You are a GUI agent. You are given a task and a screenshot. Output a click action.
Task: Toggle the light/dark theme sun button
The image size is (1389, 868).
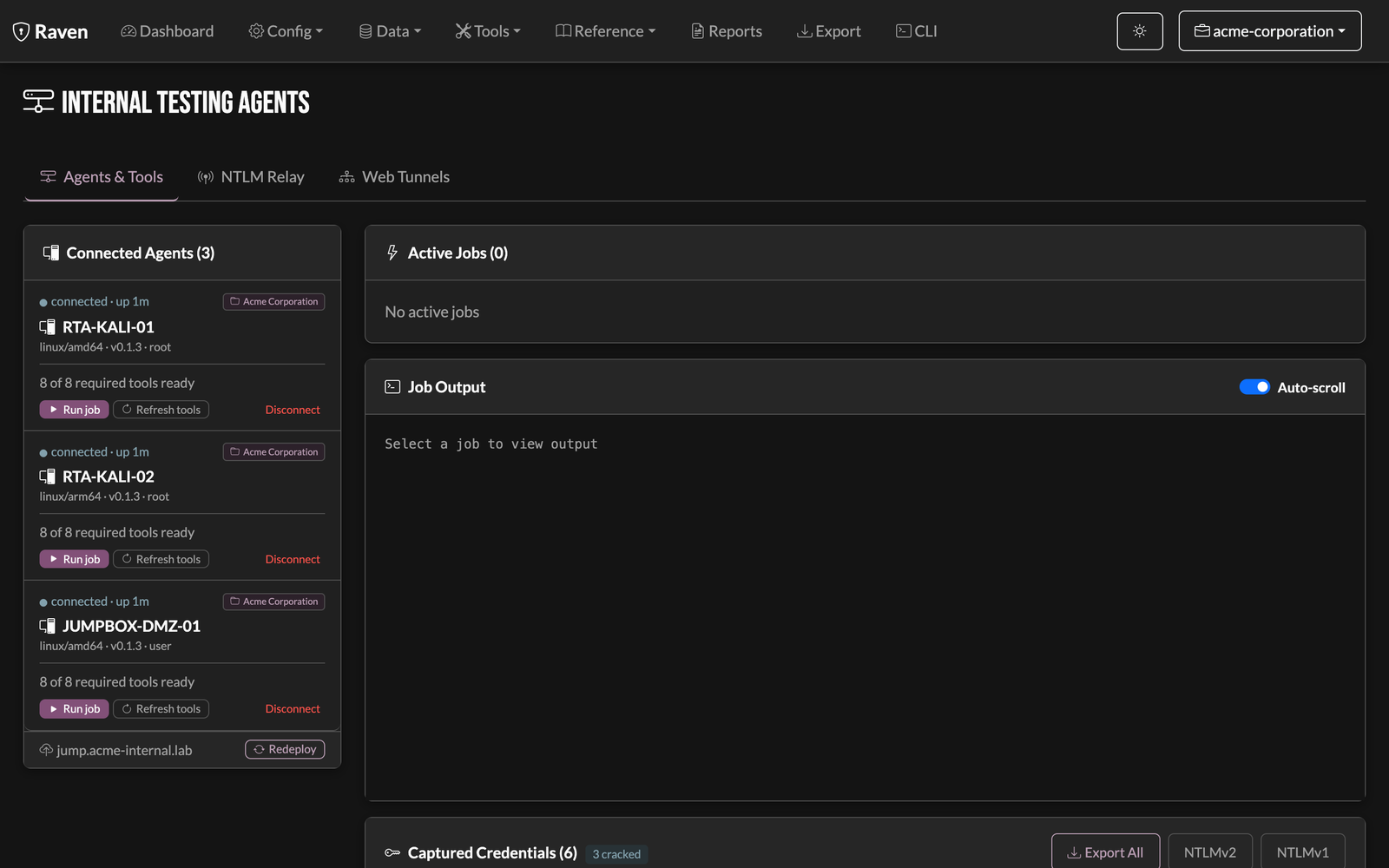(x=1139, y=31)
